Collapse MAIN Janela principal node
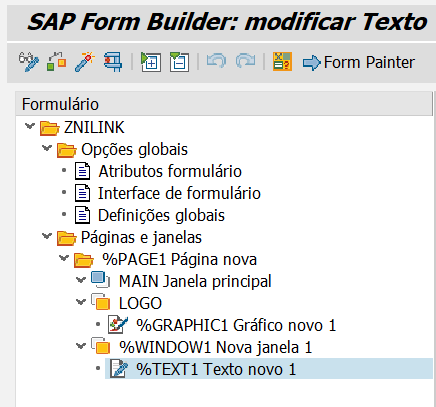Viewport: 436px width, 407px height. 81,280
